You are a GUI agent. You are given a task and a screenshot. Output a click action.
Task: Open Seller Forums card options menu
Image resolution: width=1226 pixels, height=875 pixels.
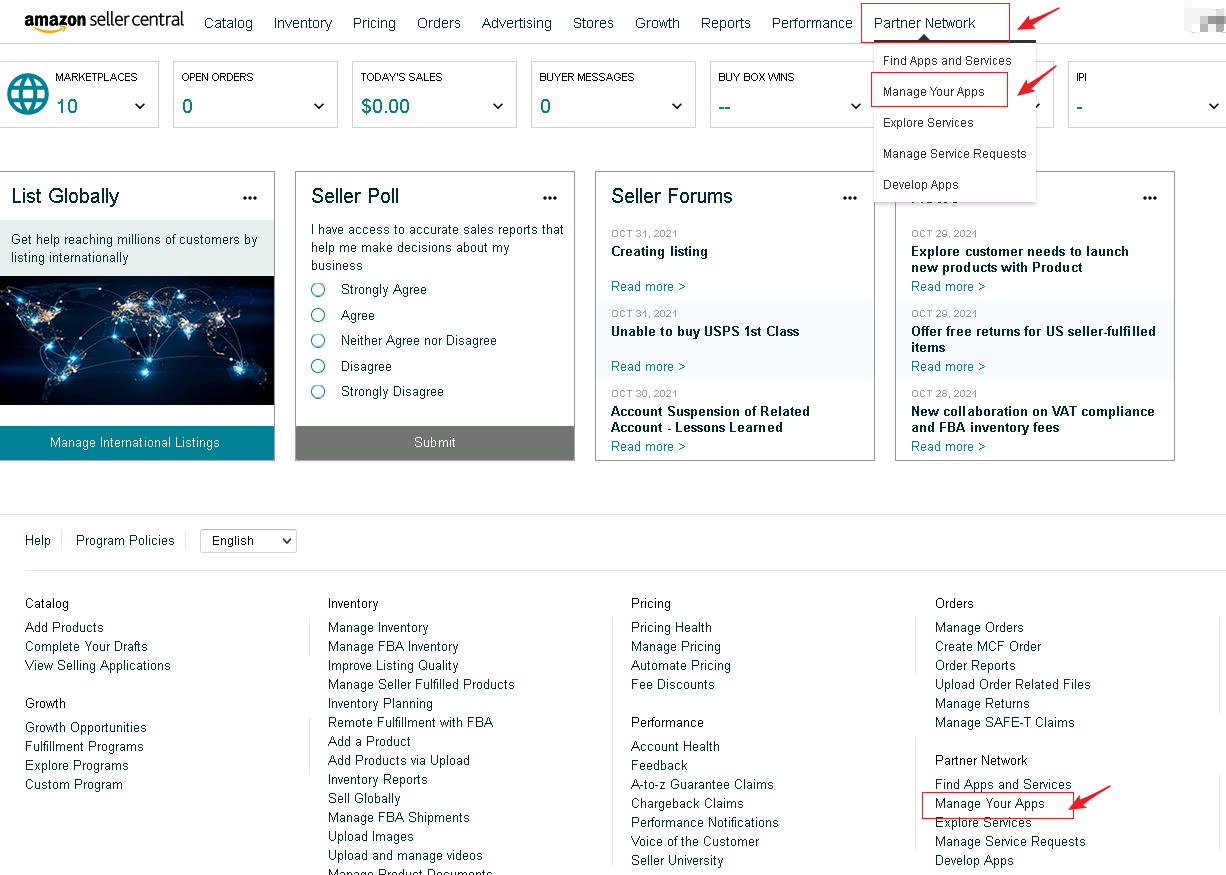click(x=850, y=198)
